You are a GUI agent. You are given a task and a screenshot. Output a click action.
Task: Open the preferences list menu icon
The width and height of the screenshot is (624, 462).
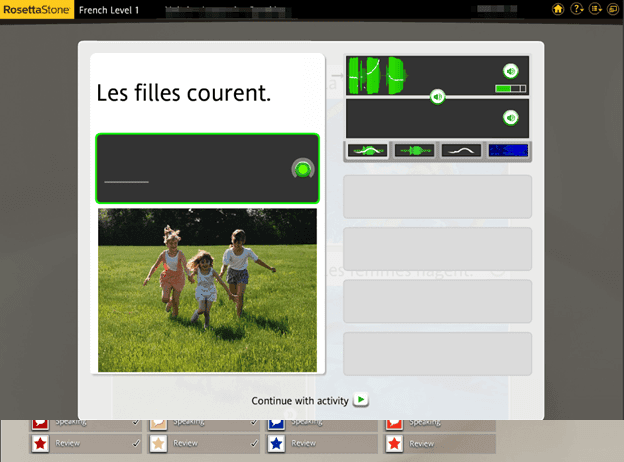coord(595,9)
